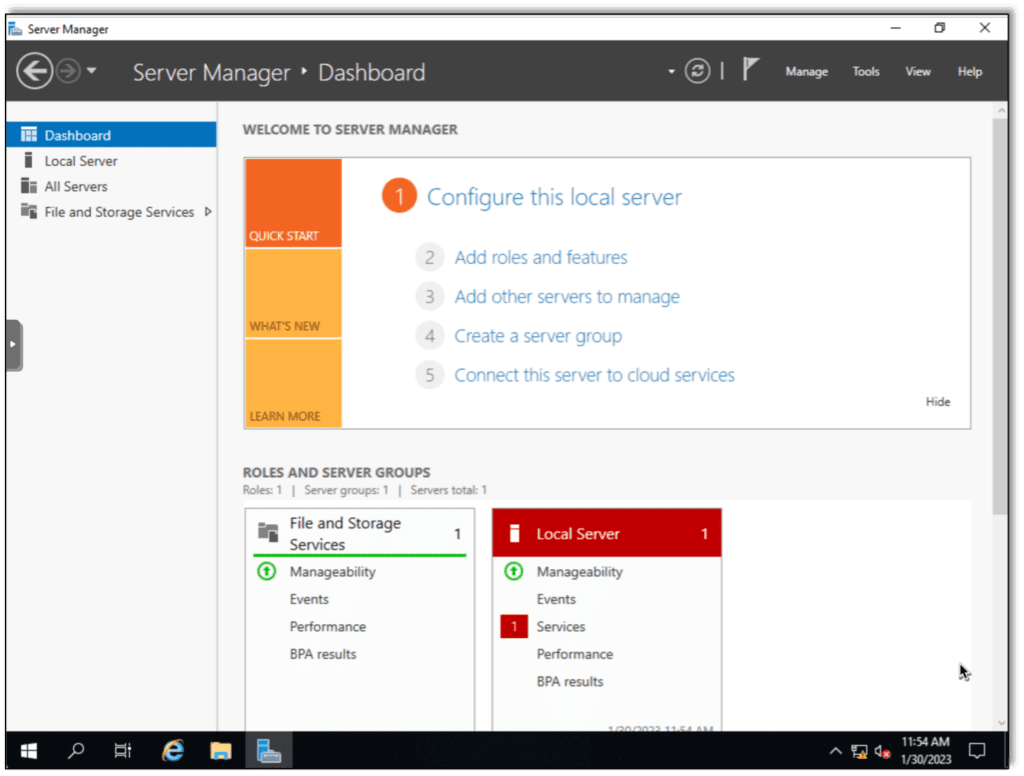The image size is (1024, 776).
Task: Click the Refresh icon in the toolbar
Action: [697, 71]
